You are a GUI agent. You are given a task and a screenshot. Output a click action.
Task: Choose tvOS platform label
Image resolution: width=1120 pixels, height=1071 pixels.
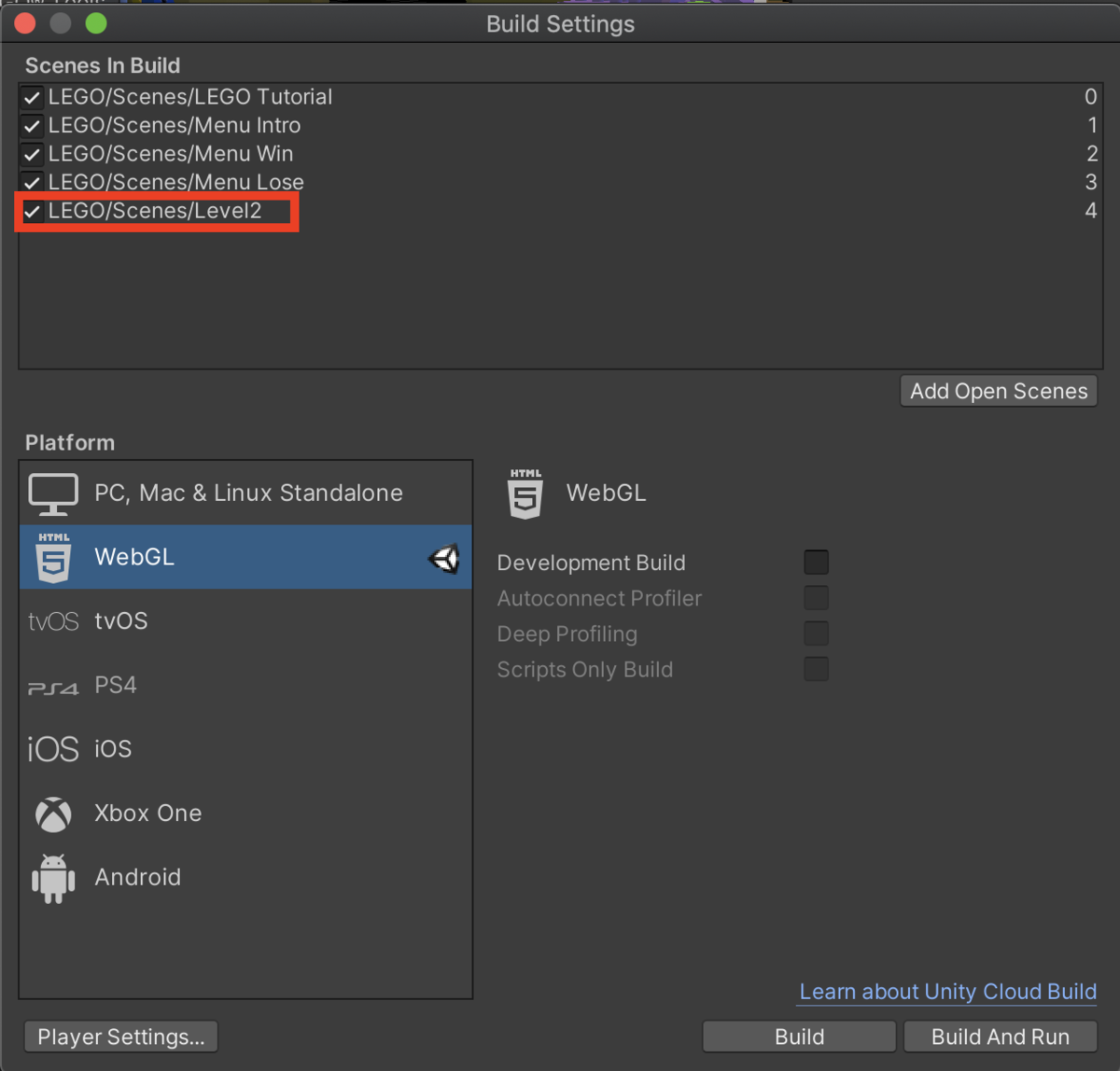tap(121, 621)
